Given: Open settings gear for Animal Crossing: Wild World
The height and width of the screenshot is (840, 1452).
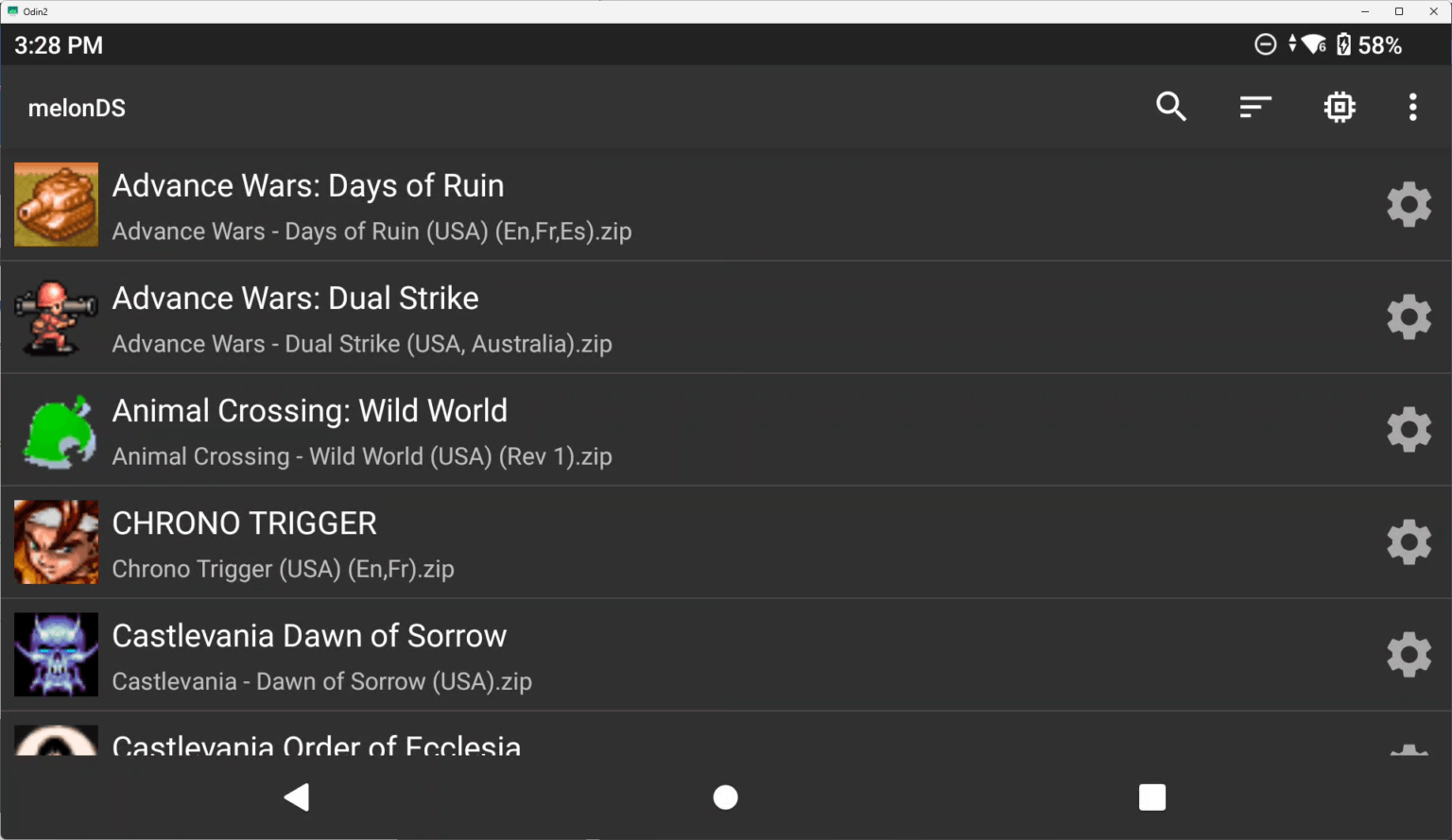Looking at the screenshot, I should 1409,430.
